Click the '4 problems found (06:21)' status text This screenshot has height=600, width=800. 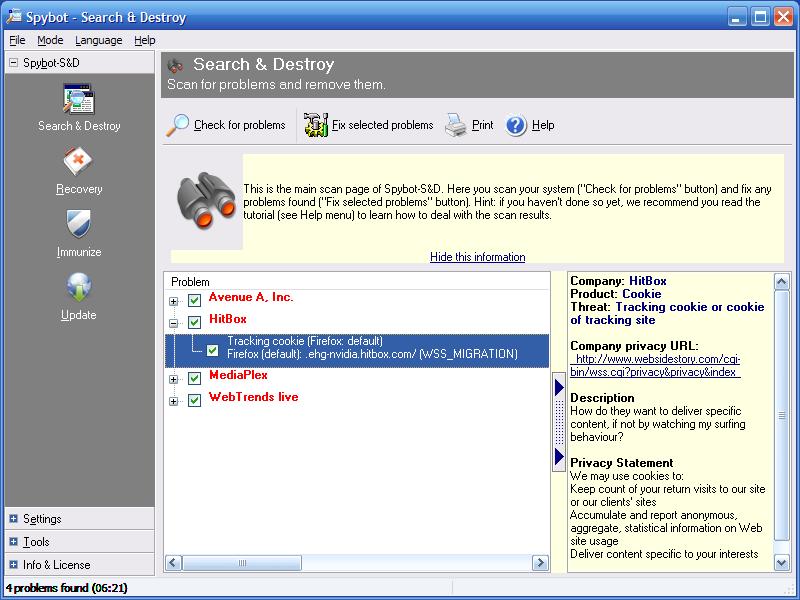click(x=67, y=588)
